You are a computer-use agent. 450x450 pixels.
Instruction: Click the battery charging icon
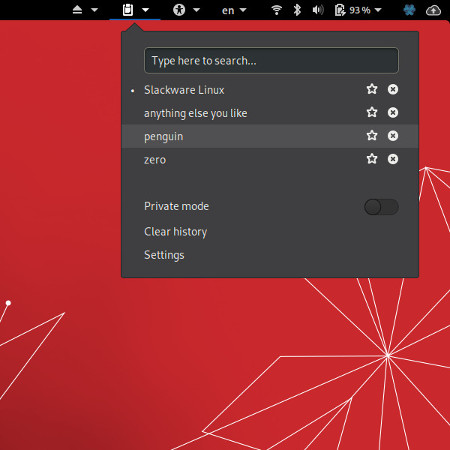340,10
